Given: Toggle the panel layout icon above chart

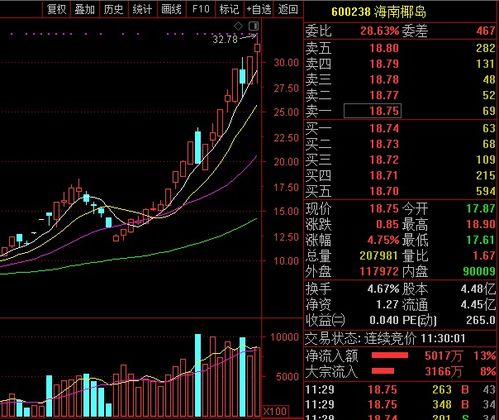Looking at the screenshot, I should point(254,26).
